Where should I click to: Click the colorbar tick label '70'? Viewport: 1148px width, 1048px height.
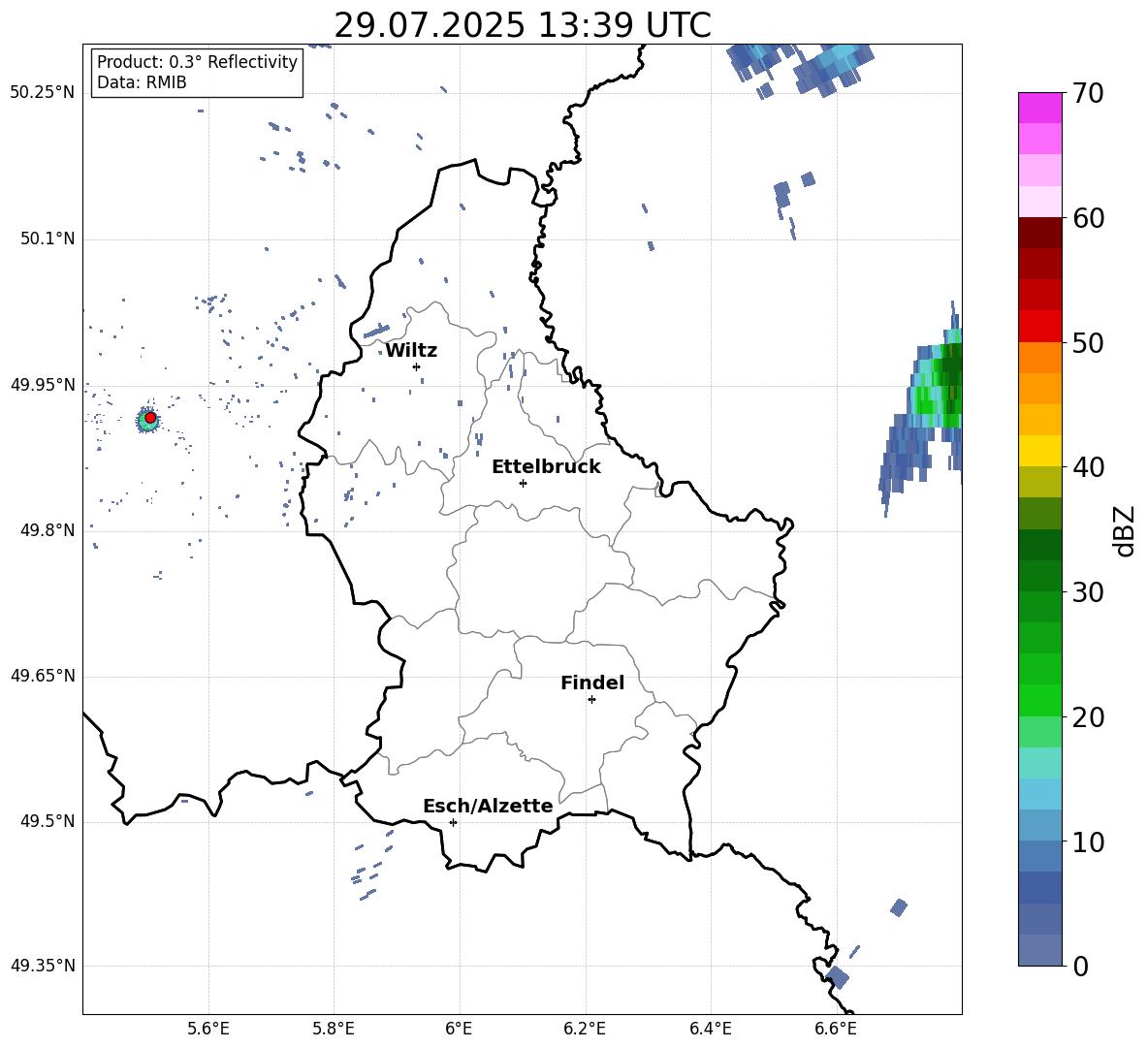[x=1088, y=94]
